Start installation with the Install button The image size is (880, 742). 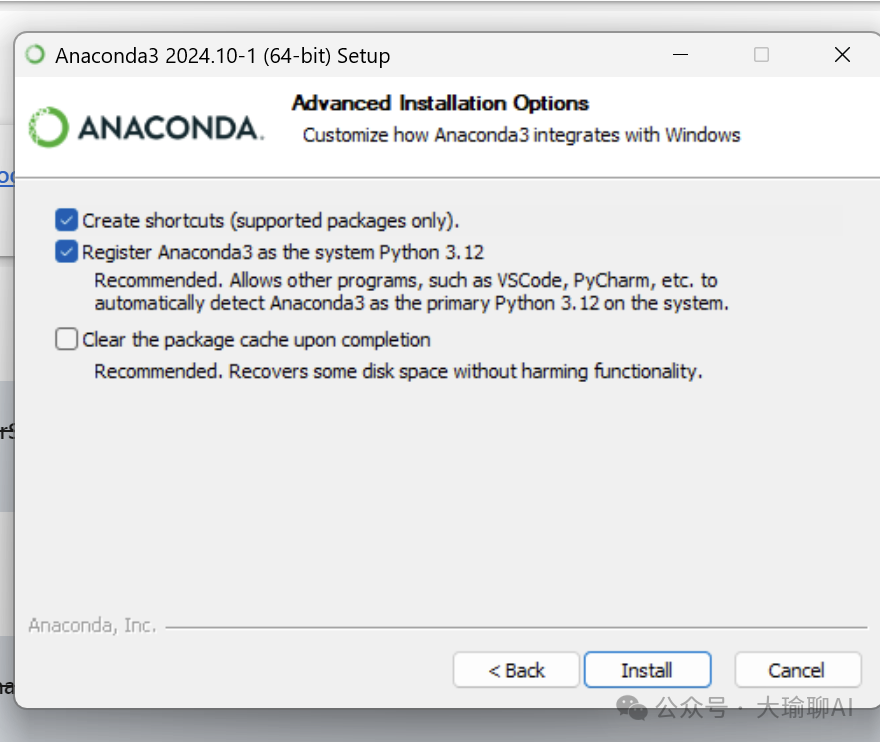coord(647,670)
